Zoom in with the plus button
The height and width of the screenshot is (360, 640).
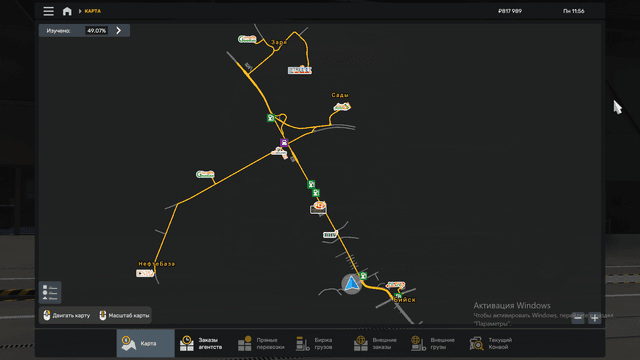pyautogui.click(x=594, y=318)
